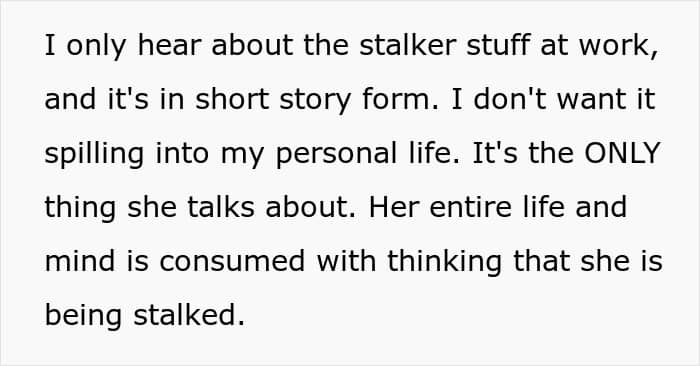The width and height of the screenshot is (700, 366).
Task: Click the word "spilling"
Action: pyautogui.click(x=94, y=155)
